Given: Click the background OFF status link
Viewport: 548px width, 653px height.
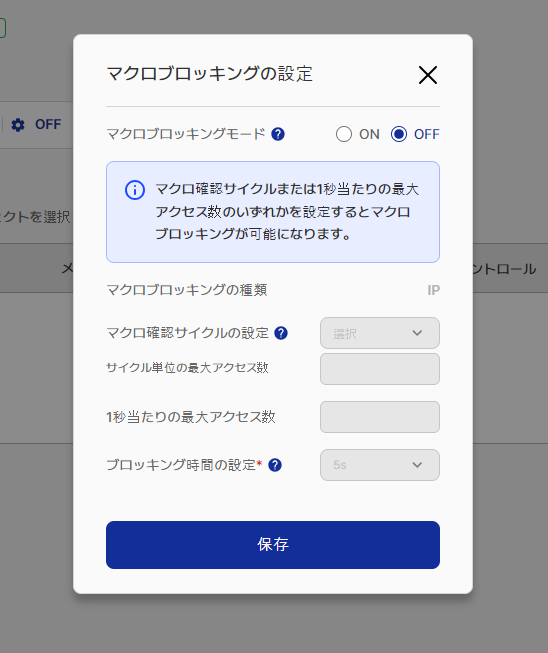Looking at the screenshot, I should coord(48,124).
